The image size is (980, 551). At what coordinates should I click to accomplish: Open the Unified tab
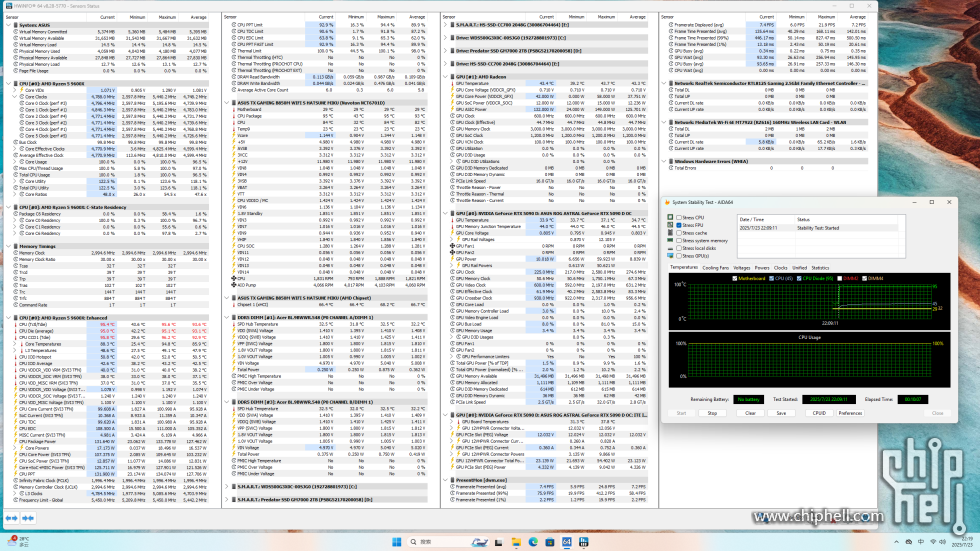tap(799, 267)
